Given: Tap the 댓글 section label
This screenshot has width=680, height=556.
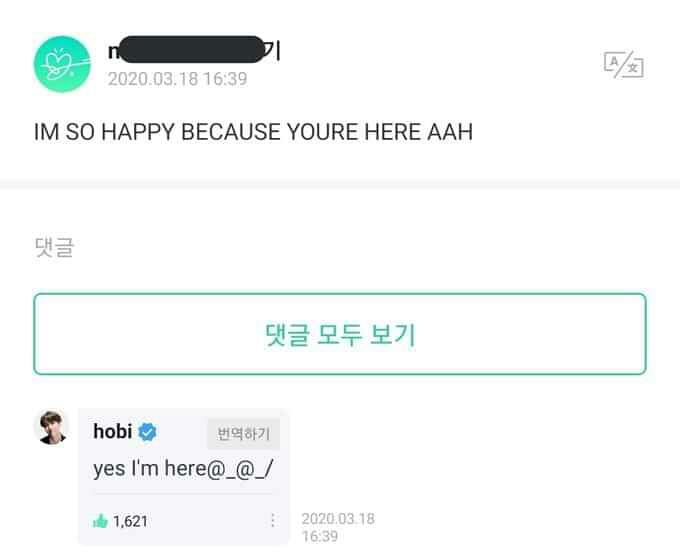Looking at the screenshot, I should (x=54, y=247).
